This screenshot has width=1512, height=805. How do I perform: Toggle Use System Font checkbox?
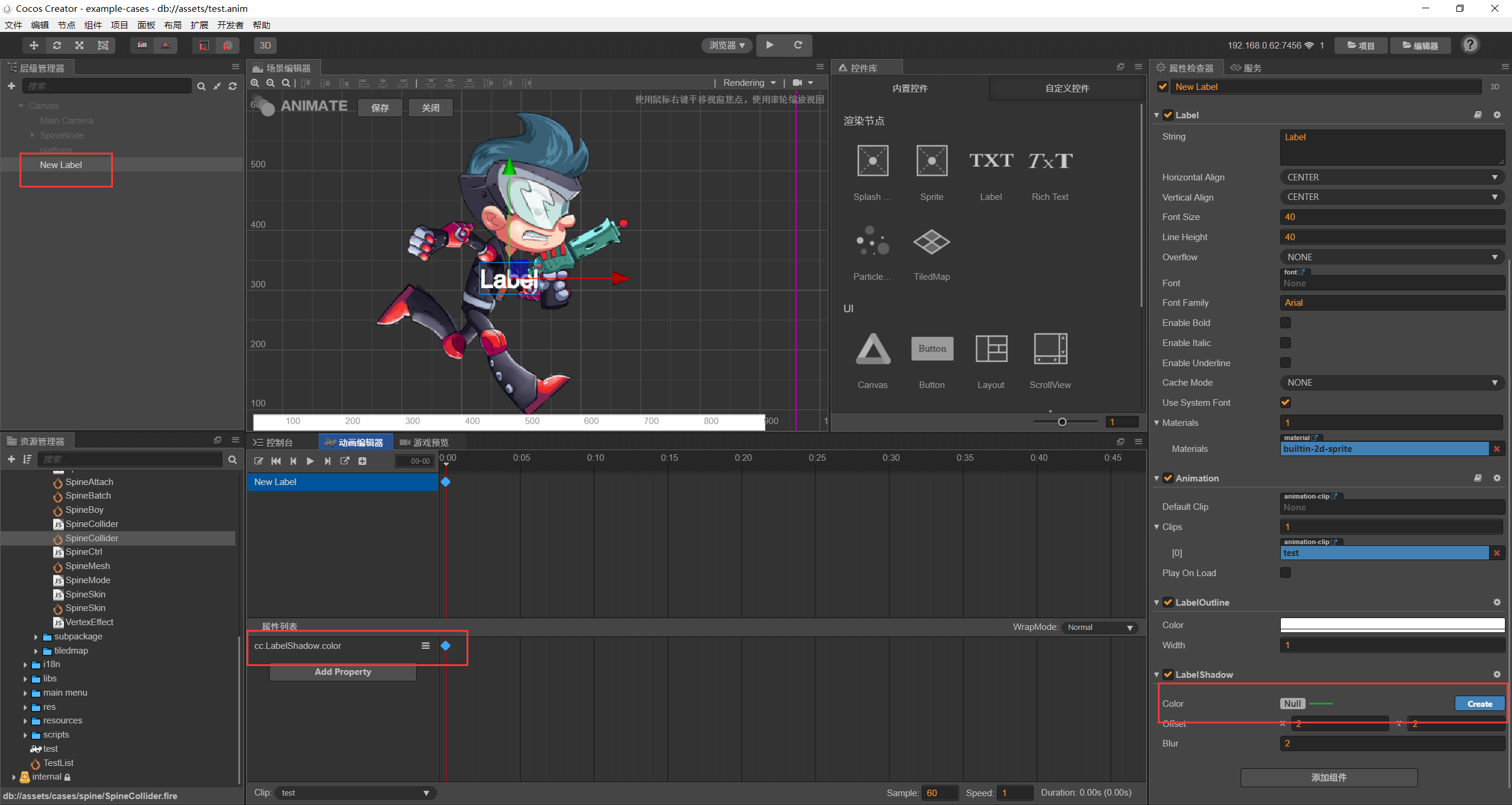coord(1285,403)
